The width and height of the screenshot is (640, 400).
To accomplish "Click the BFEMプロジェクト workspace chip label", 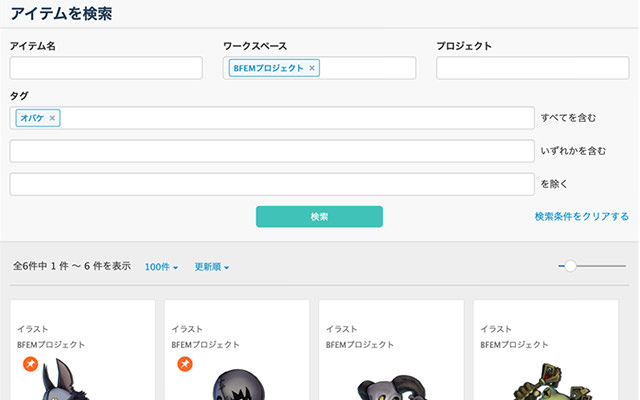I will click(268, 68).
